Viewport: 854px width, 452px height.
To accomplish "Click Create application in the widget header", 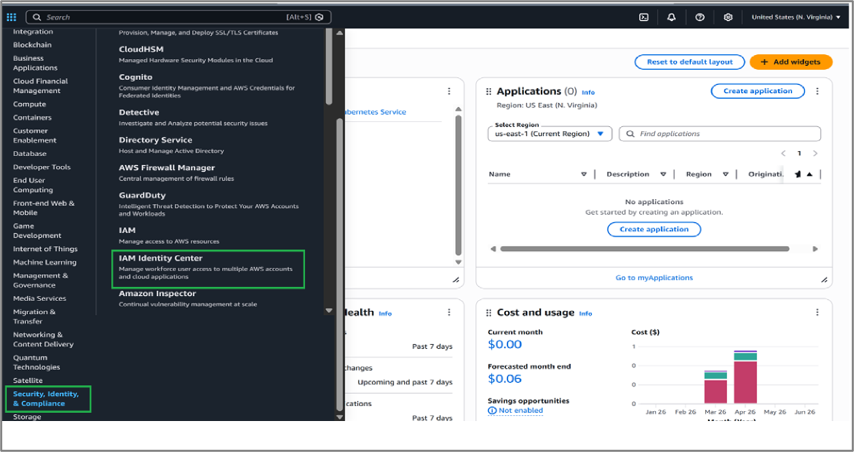I will 758,91.
